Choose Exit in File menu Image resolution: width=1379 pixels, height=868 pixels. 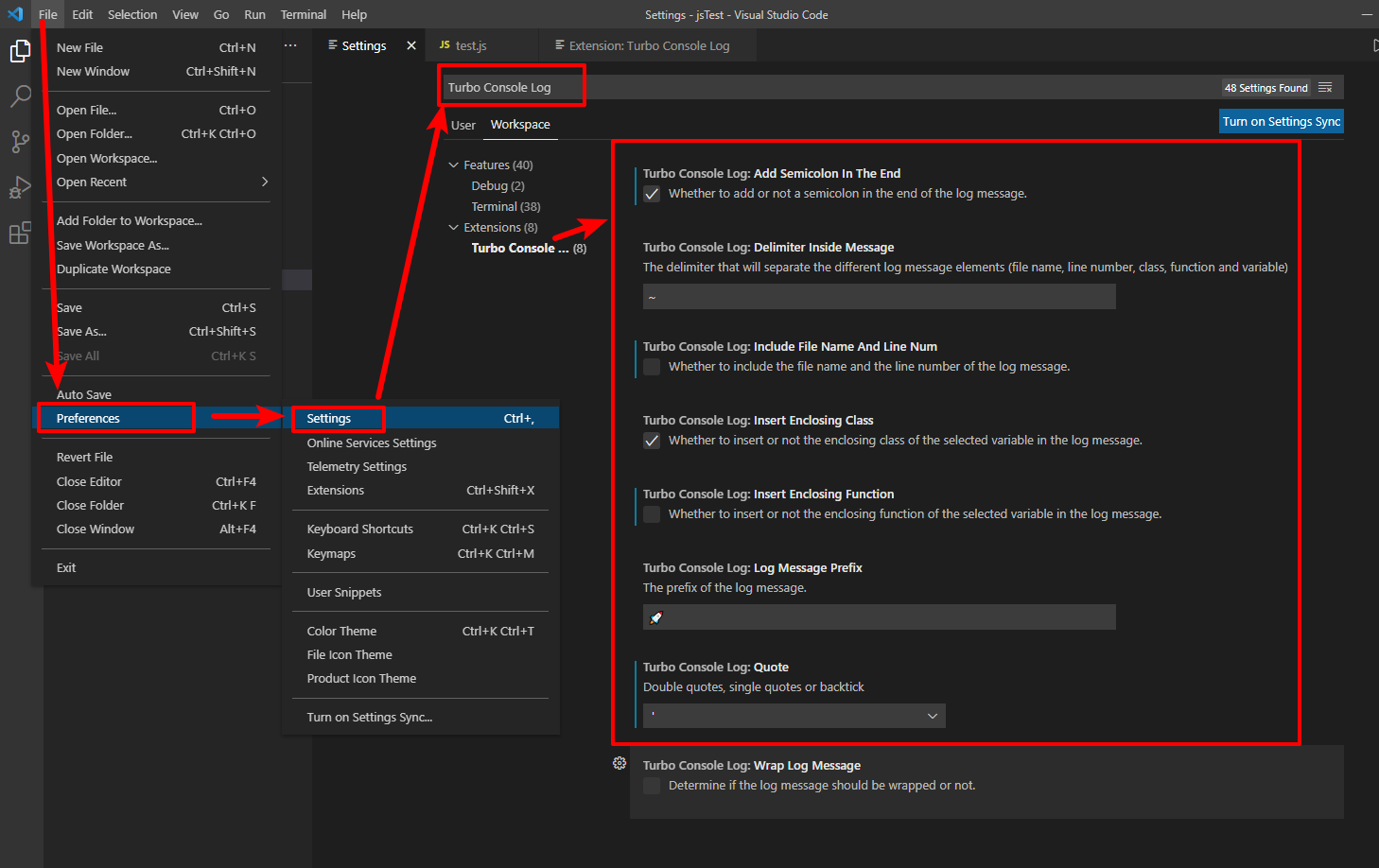(x=157, y=567)
